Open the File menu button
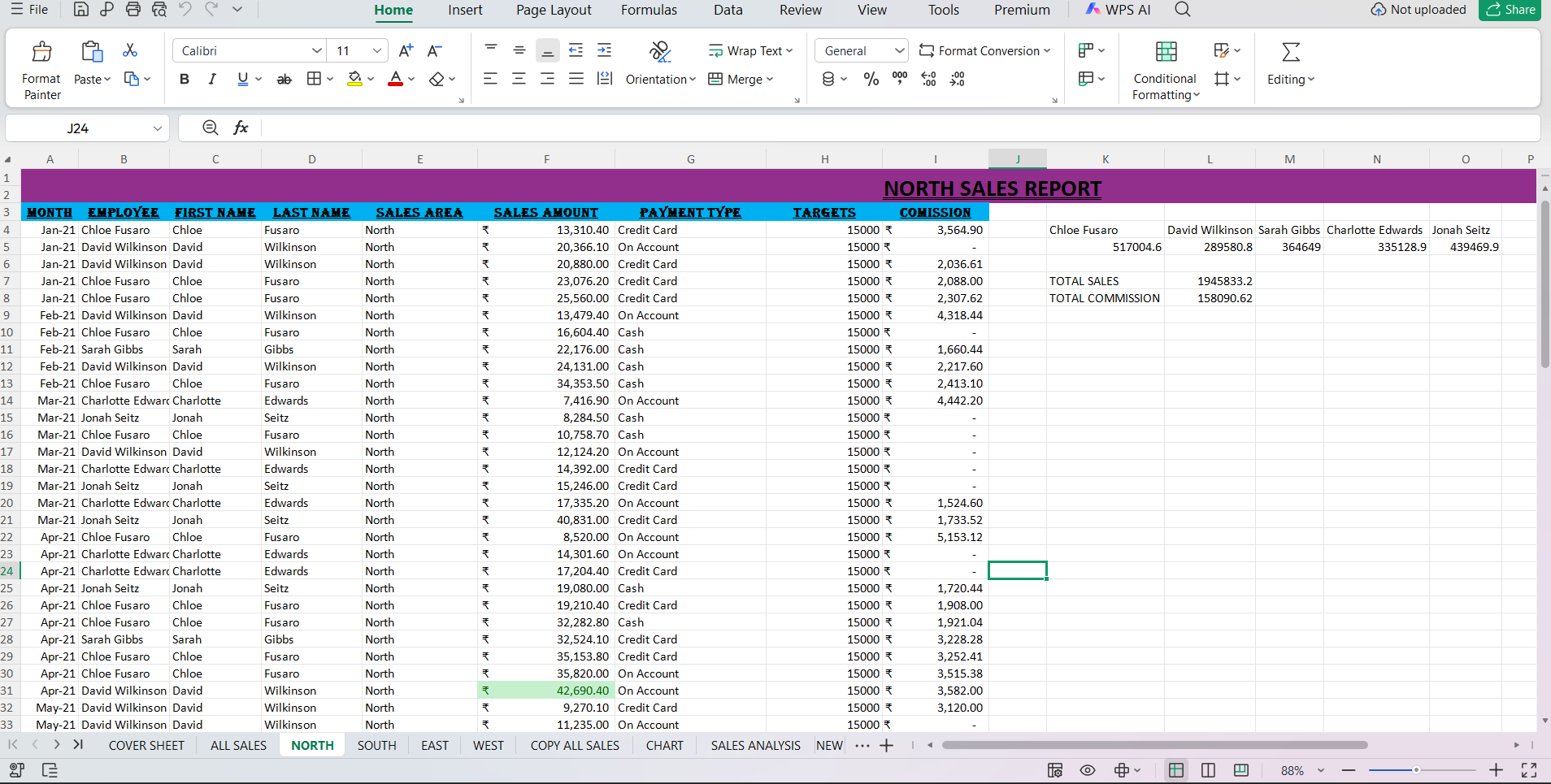This screenshot has height=784, width=1551. click(x=29, y=10)
